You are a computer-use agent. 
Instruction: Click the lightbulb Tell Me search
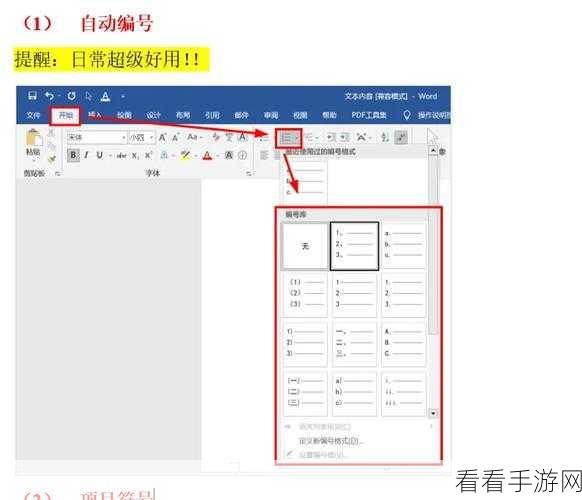tap(406, 115)
